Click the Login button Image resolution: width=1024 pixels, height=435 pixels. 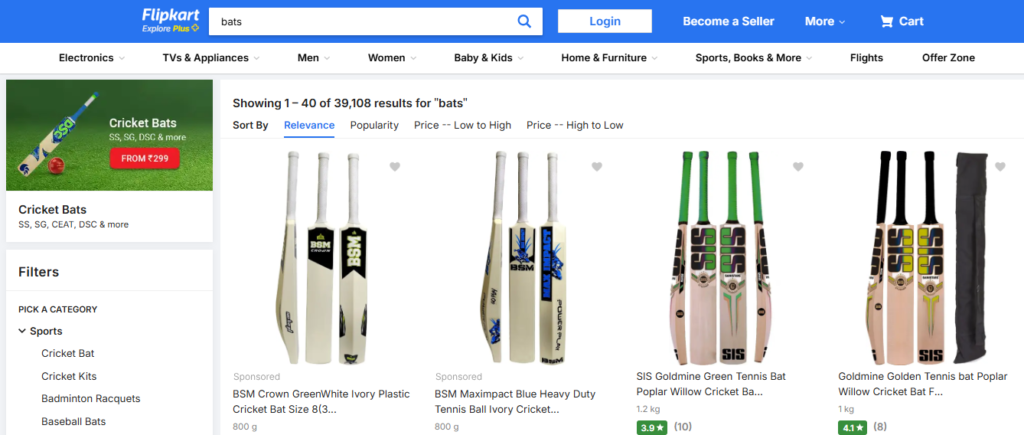[x=605, y=21]
